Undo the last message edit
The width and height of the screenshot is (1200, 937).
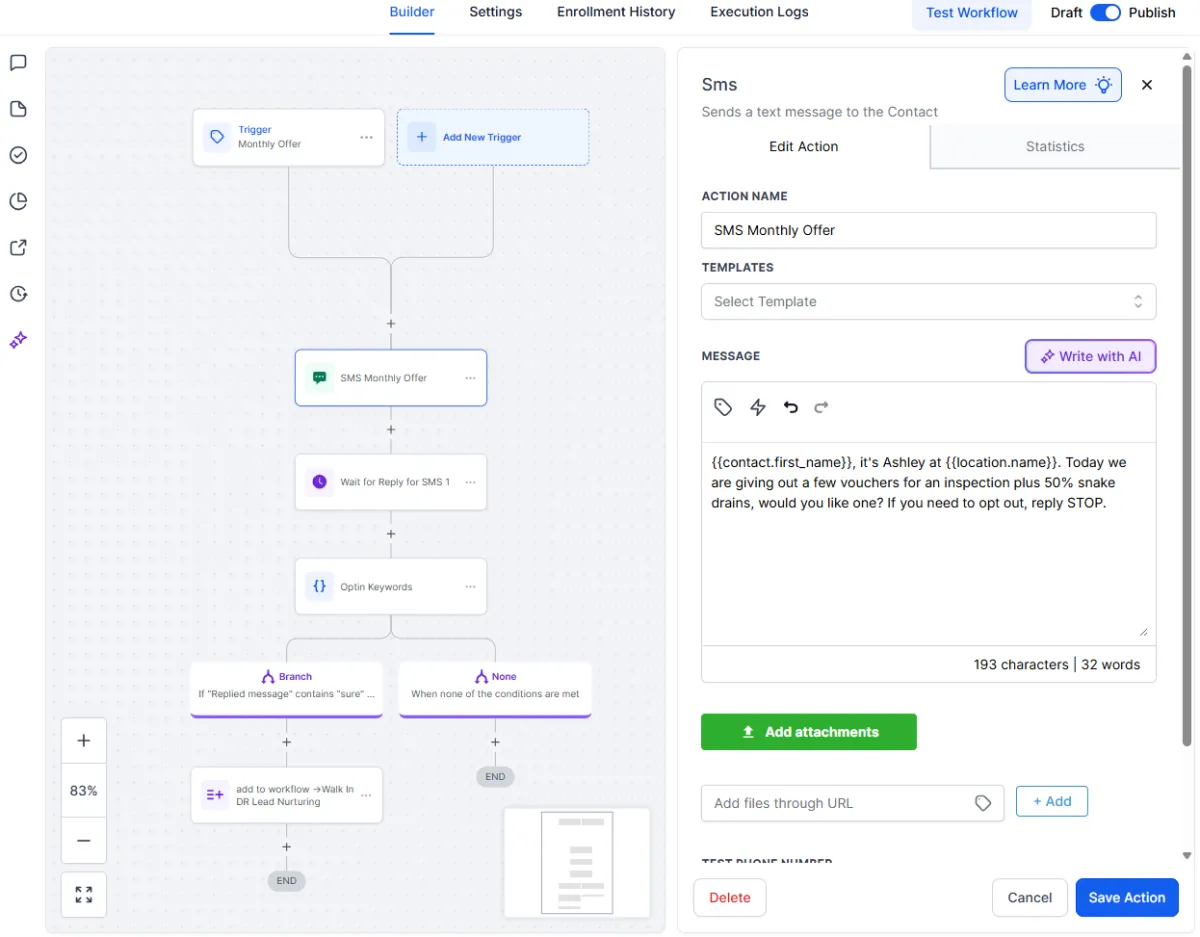[790, 407]
